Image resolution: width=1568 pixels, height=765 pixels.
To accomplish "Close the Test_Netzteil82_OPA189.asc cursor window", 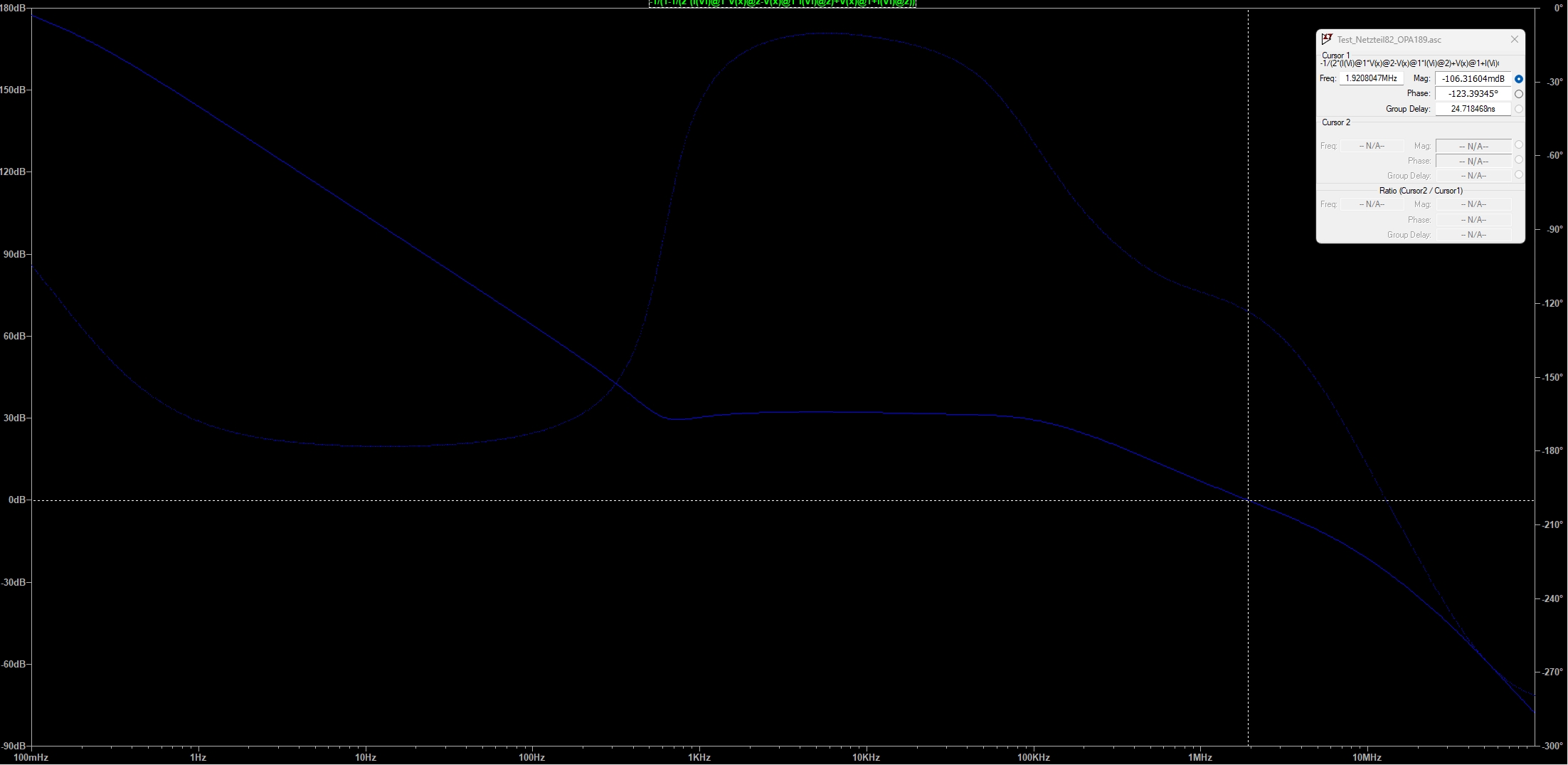I will [x=1514, y=39].
